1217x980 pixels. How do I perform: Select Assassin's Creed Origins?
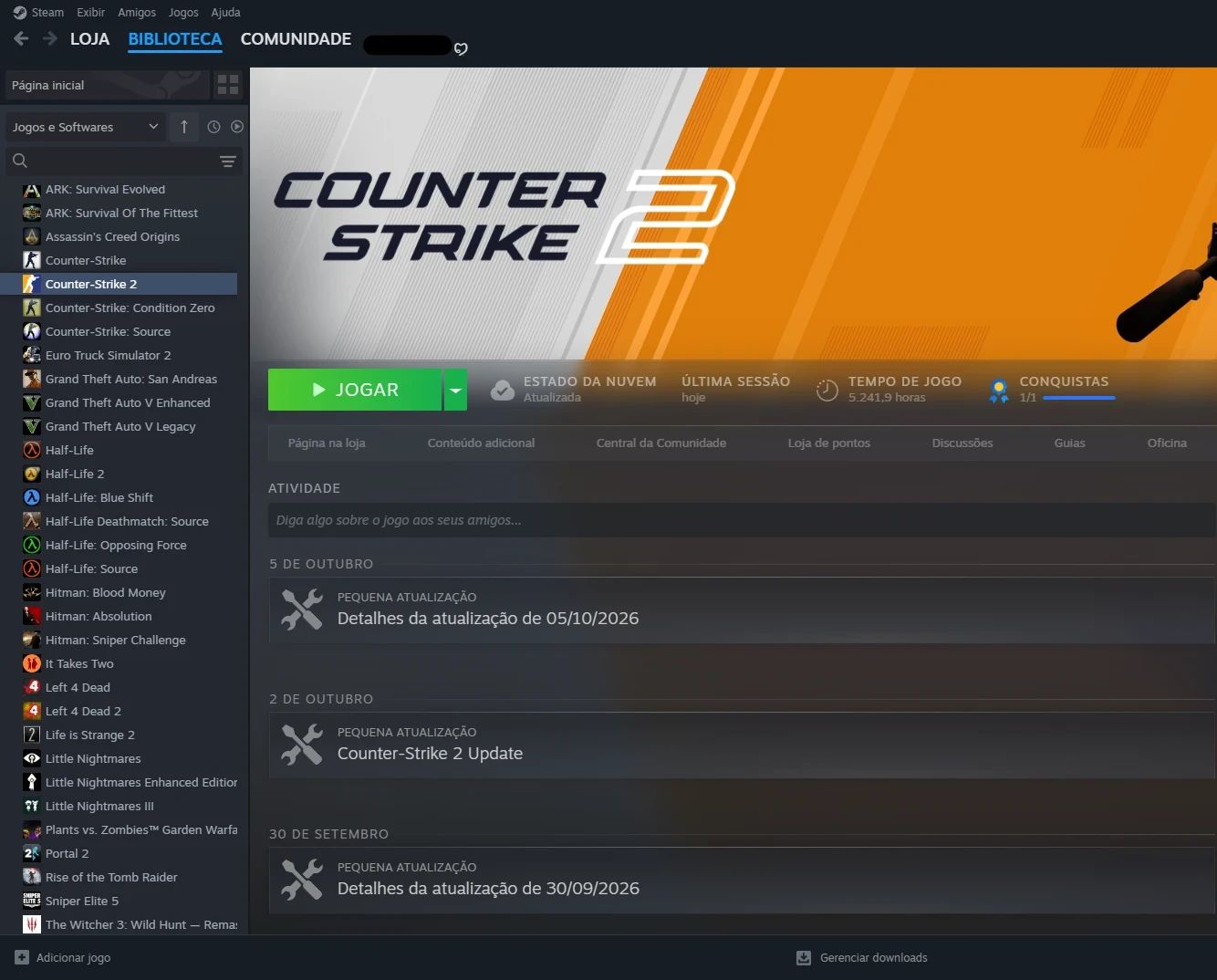tap(119, 236)
